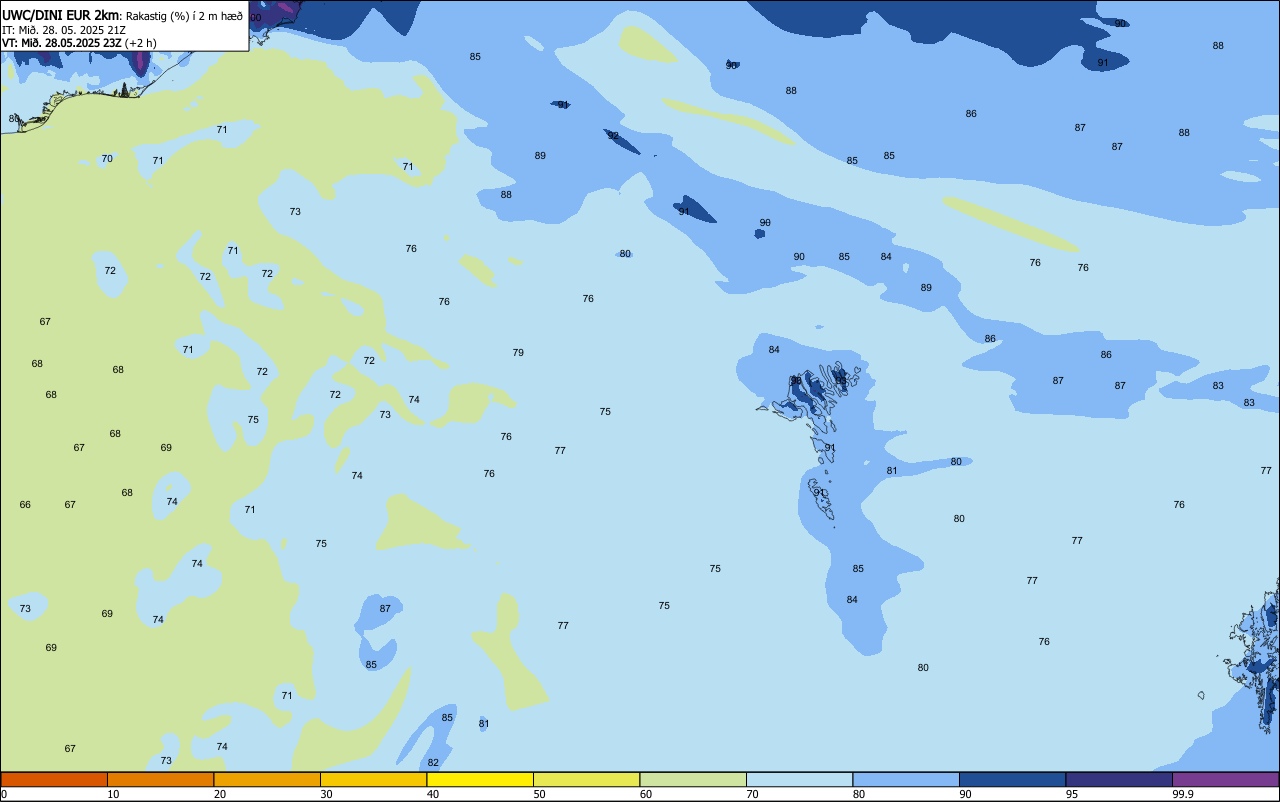The width and height of the screenshot is (1280, 802).
Task: Choose the dark blue 90–95 legend swatch
Action: pos(1012,779)
